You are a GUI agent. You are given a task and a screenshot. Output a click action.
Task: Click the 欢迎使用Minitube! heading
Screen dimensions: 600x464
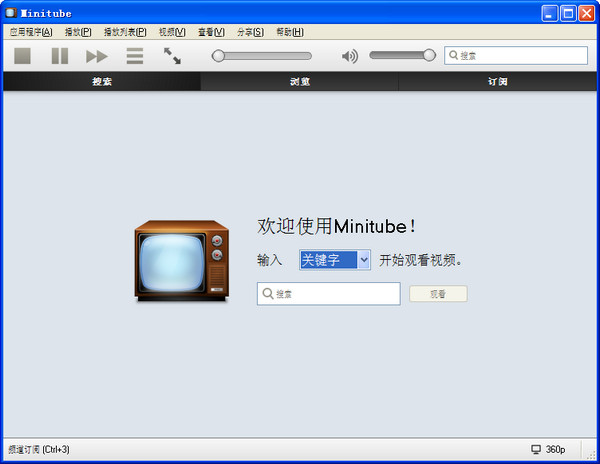tap(336, 226)
